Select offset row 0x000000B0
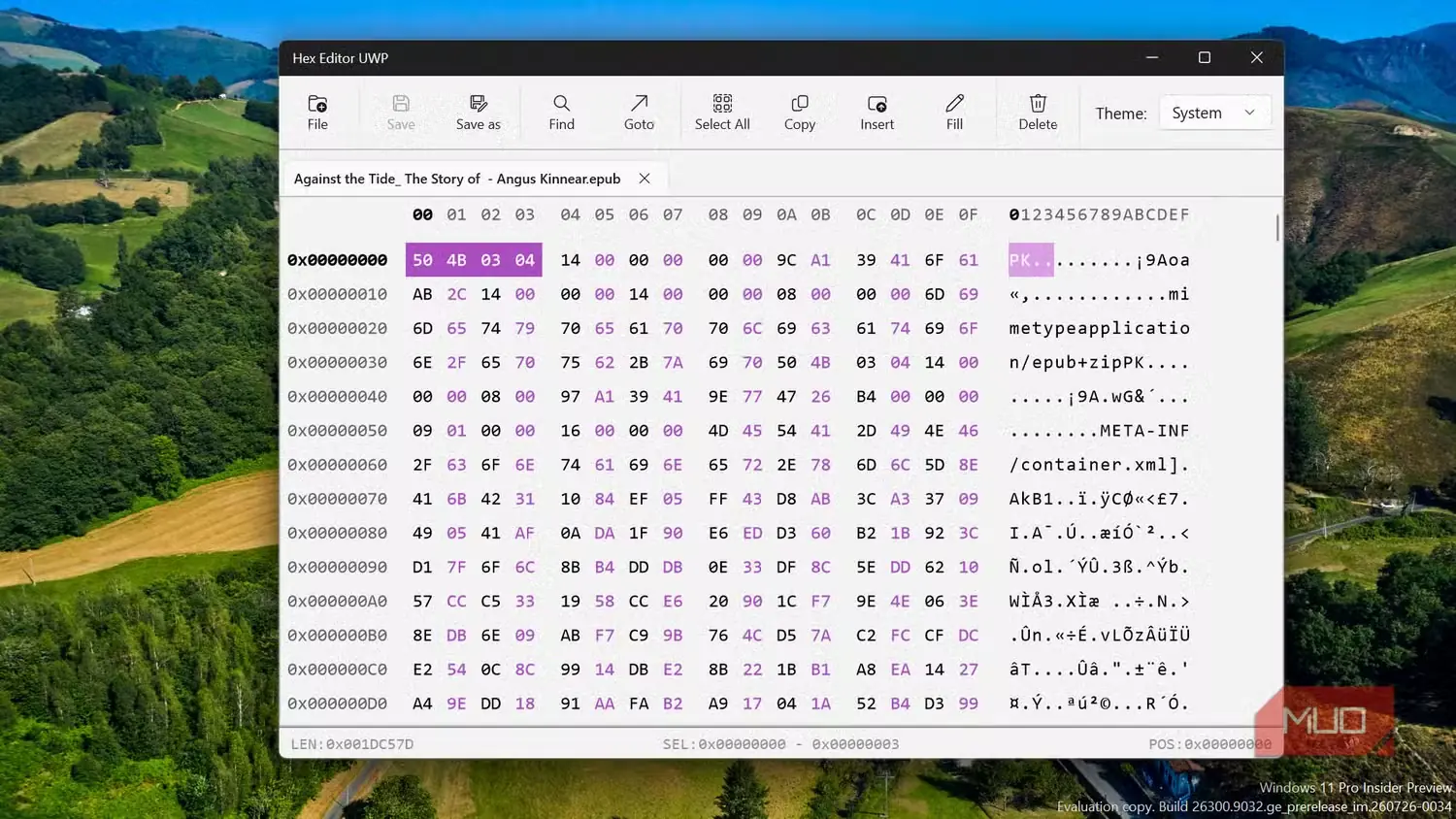 (337, 636)
